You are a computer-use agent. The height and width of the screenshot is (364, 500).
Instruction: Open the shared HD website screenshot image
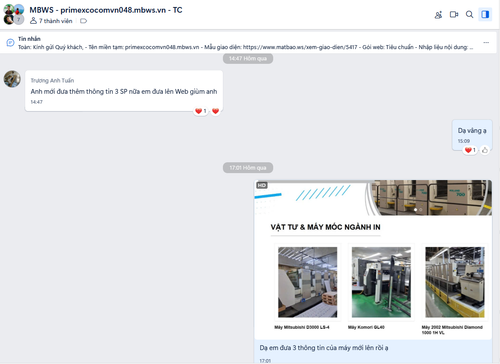[373, 260]
